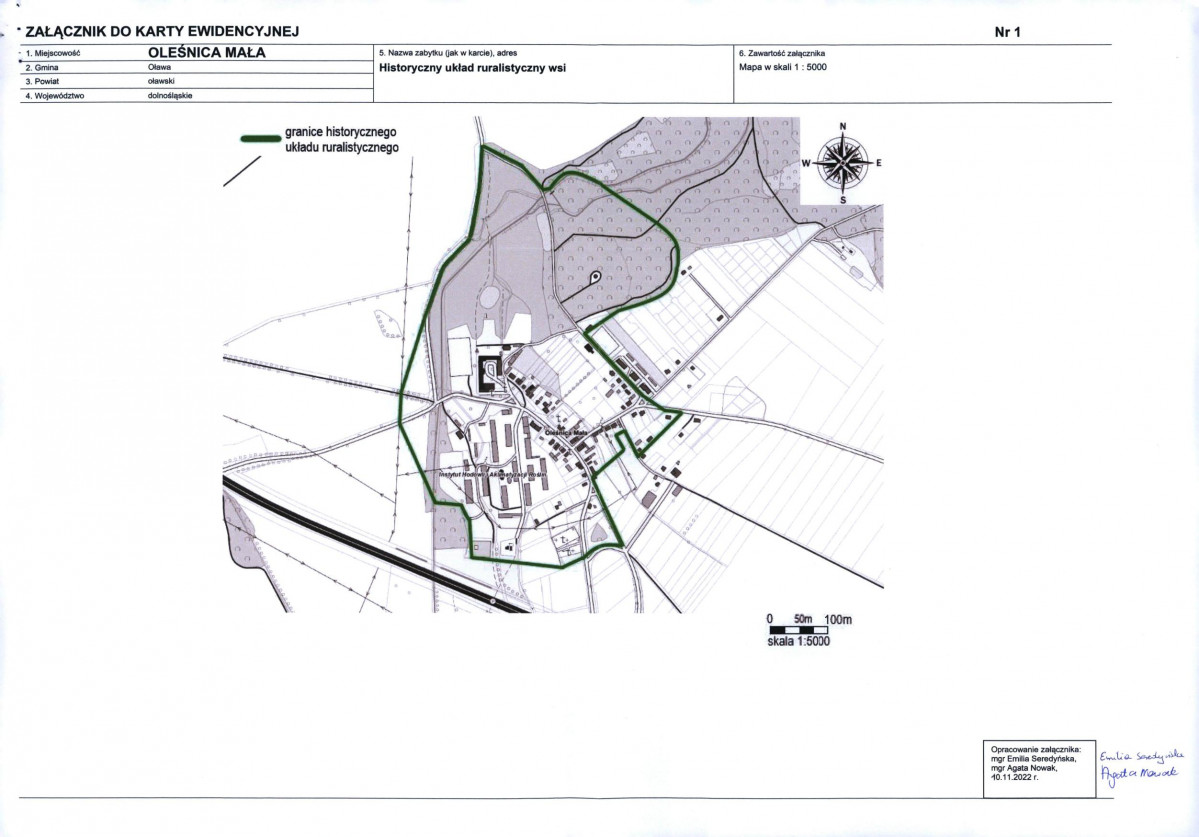Click the letter N above the compass
1199x837 pixels.
coord(843,126)
